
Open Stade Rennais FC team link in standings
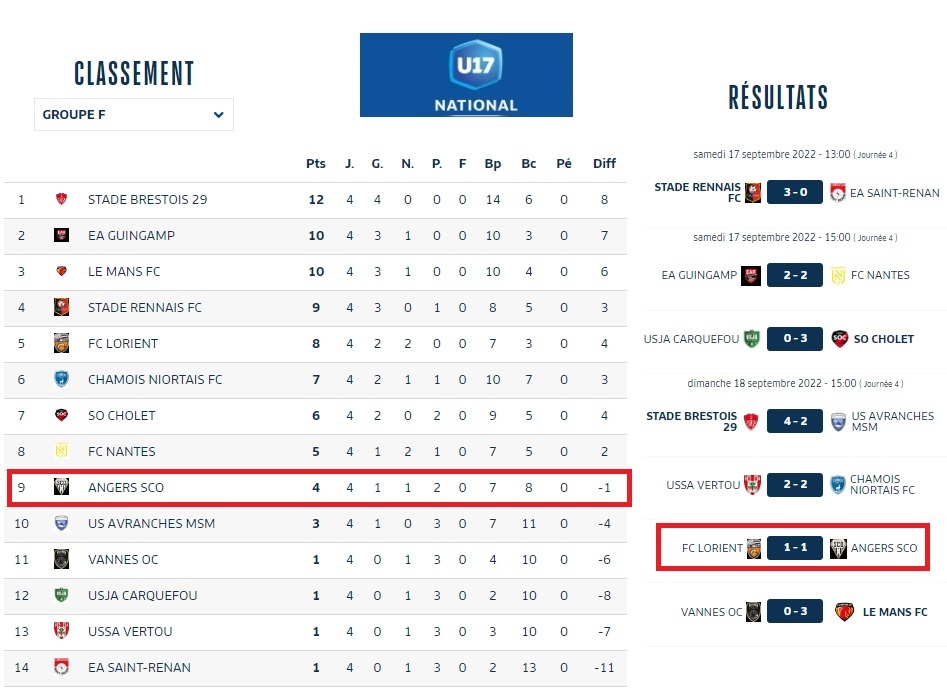pos(144,308)
